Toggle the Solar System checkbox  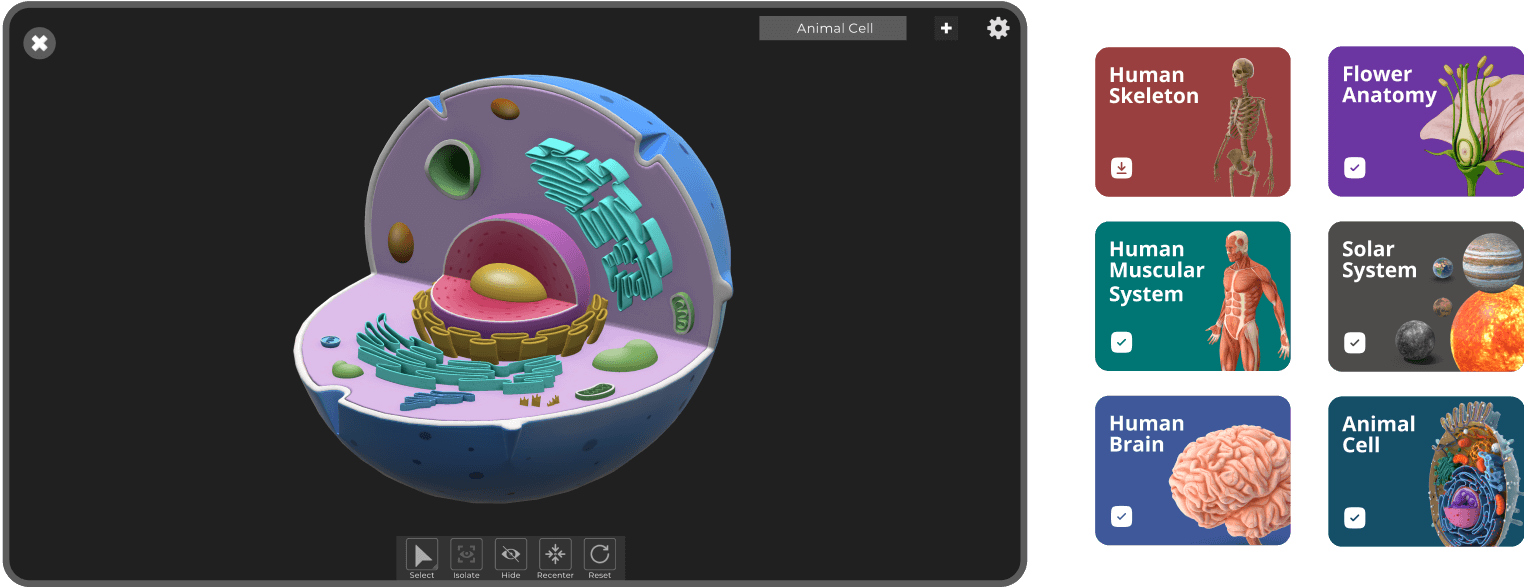coord(1354,343)
